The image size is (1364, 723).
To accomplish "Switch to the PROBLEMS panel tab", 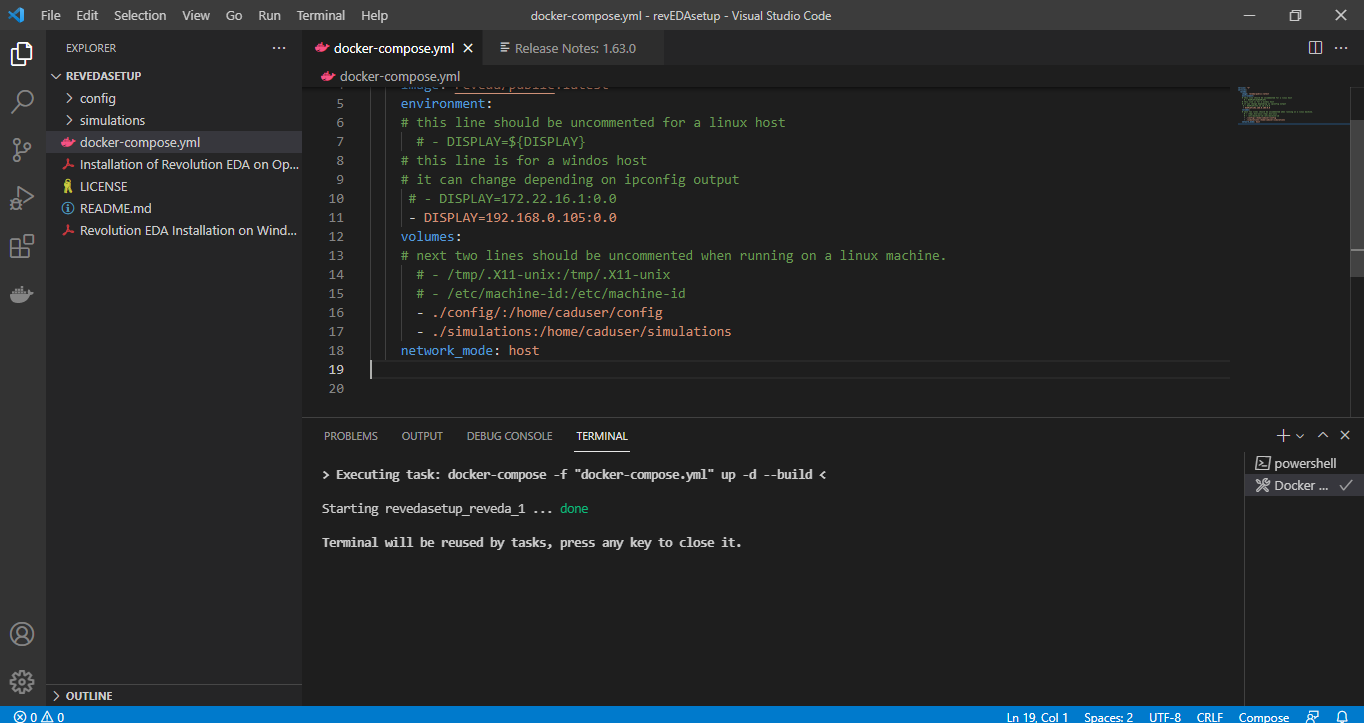I will 350,436.
